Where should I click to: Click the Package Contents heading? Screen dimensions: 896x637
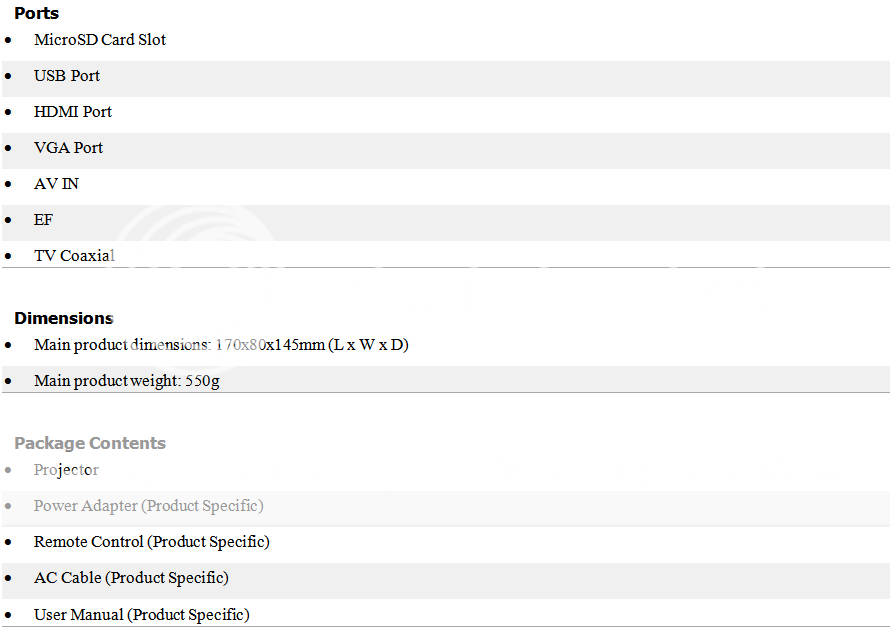[x=90, y=443]
